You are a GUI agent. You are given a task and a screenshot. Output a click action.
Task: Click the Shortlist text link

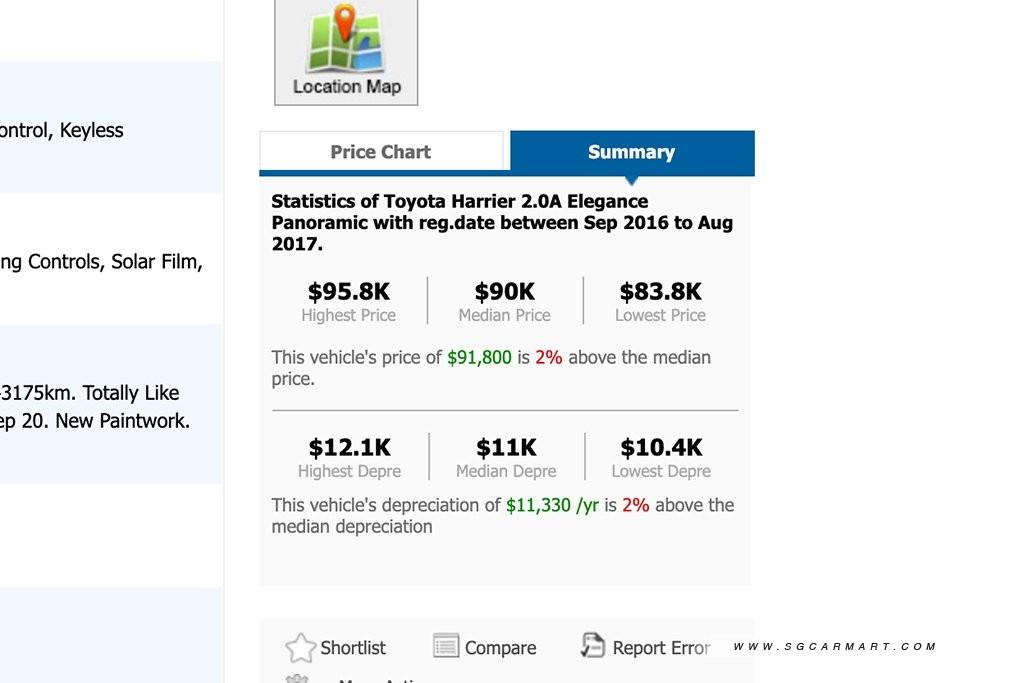[x=353, y=648]
